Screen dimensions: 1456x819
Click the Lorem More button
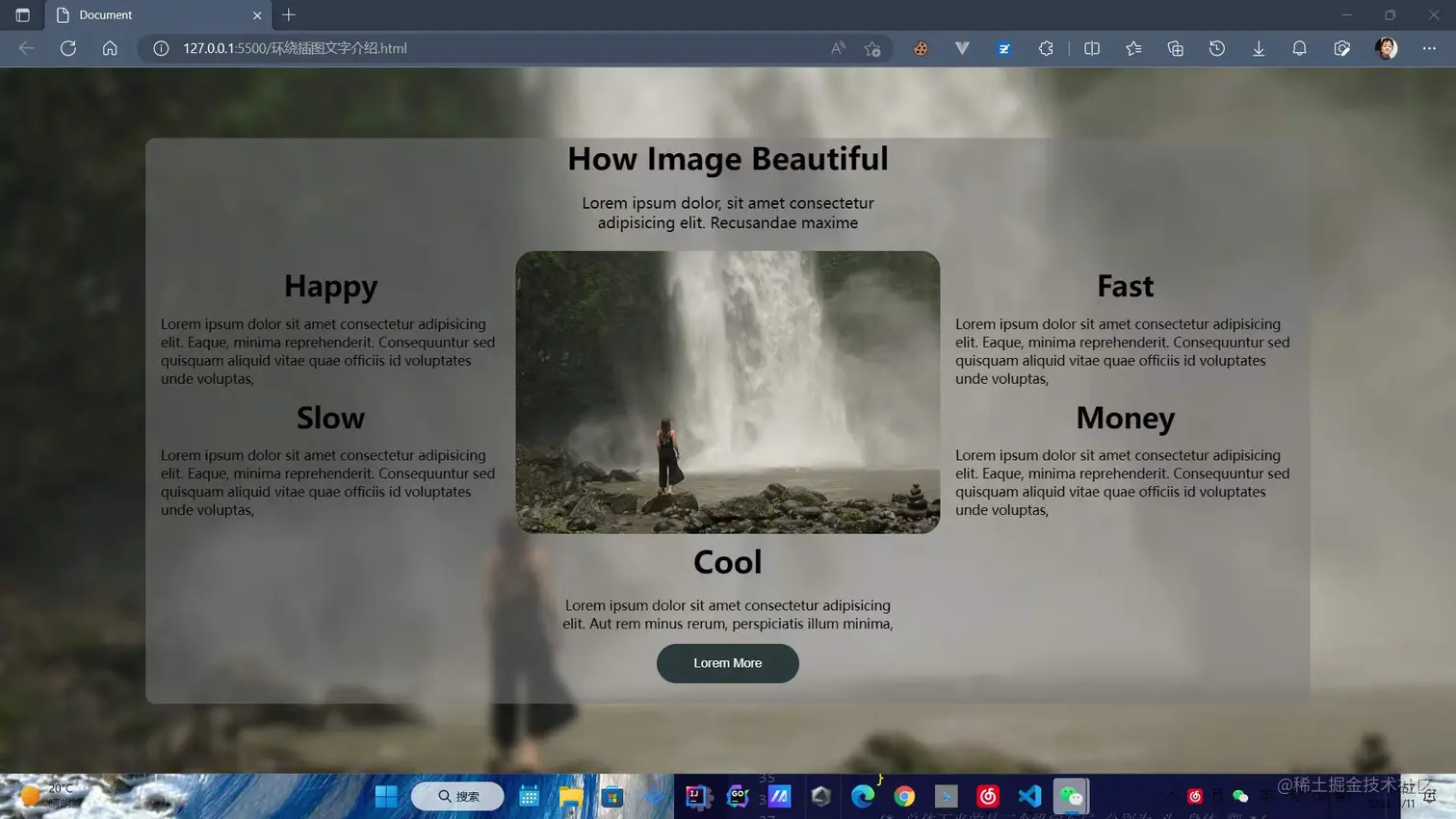pyautogui.click(x=728, y=663)
